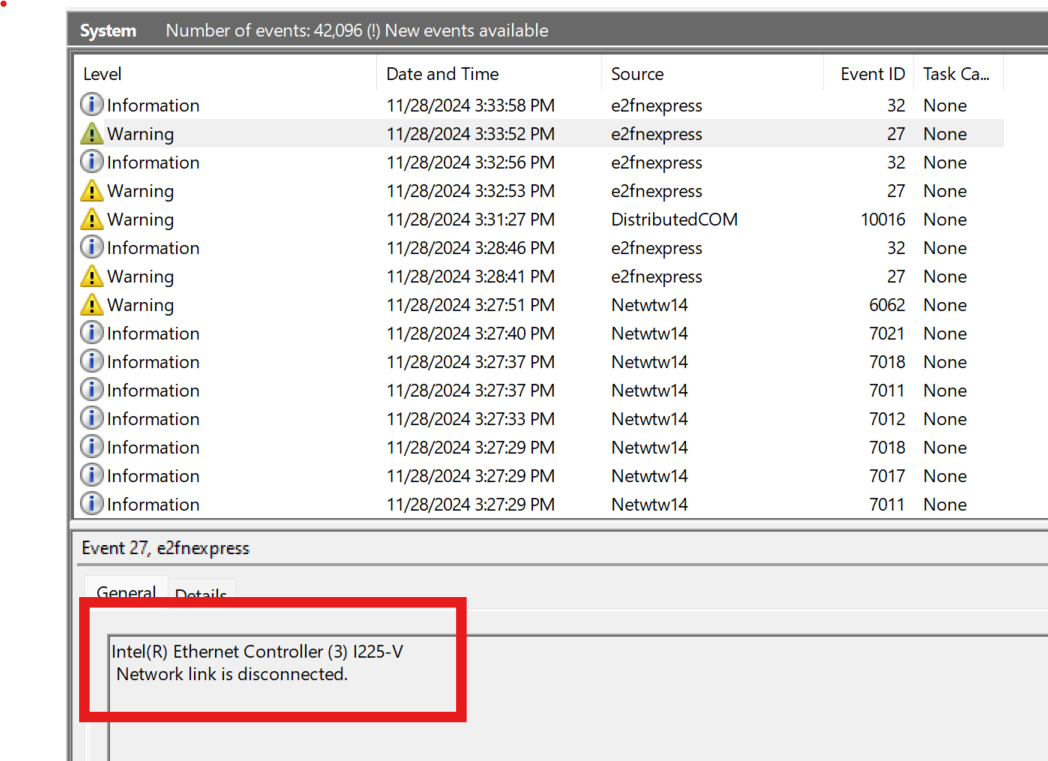Sort events by the Source column

637,73
